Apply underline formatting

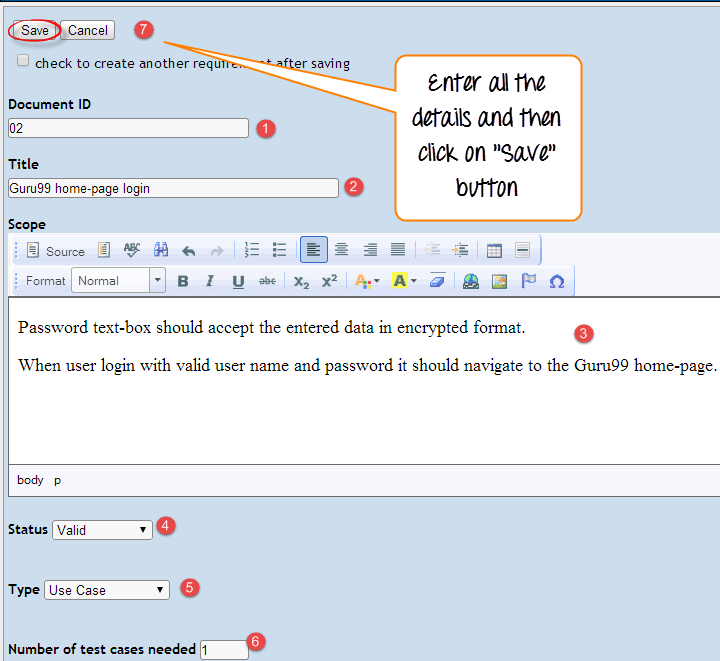click(238, 282)
